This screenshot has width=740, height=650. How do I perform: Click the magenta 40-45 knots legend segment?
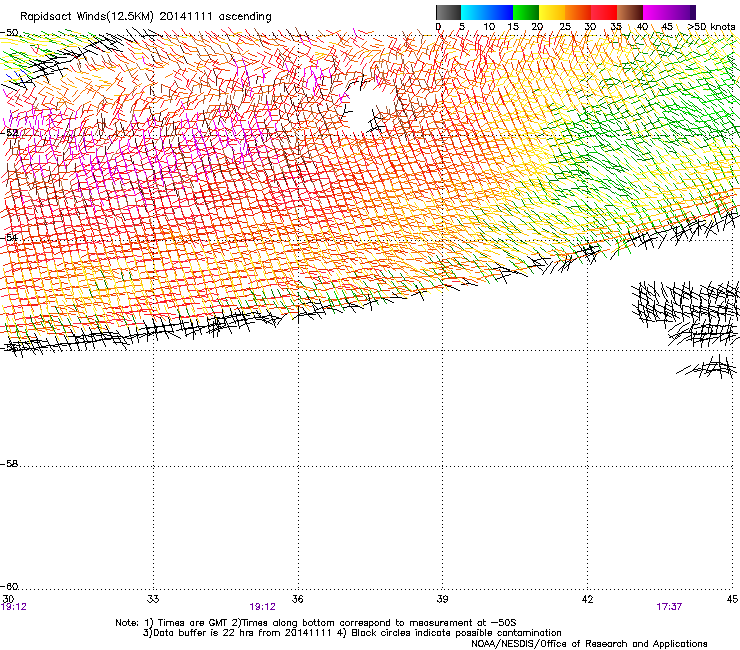pyautogui.click(x=656, y=12)
